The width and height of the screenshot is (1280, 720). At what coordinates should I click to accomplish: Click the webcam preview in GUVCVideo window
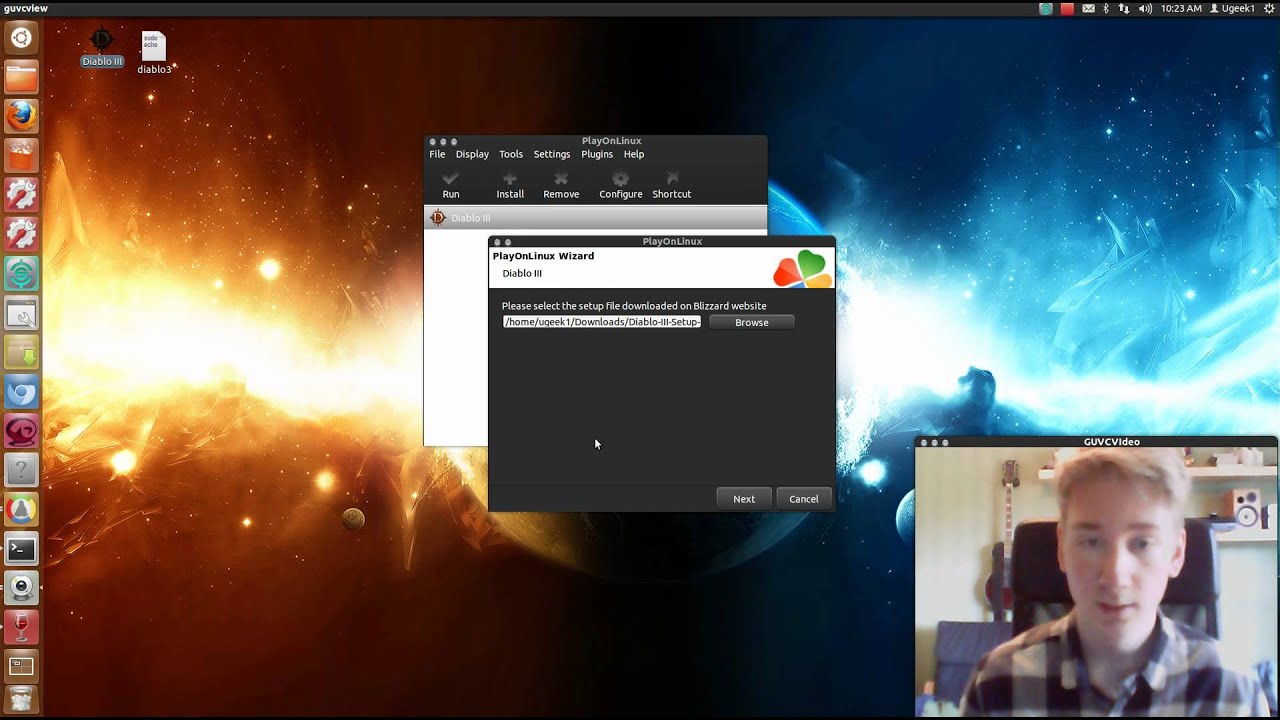click(x=1097, y=582)
